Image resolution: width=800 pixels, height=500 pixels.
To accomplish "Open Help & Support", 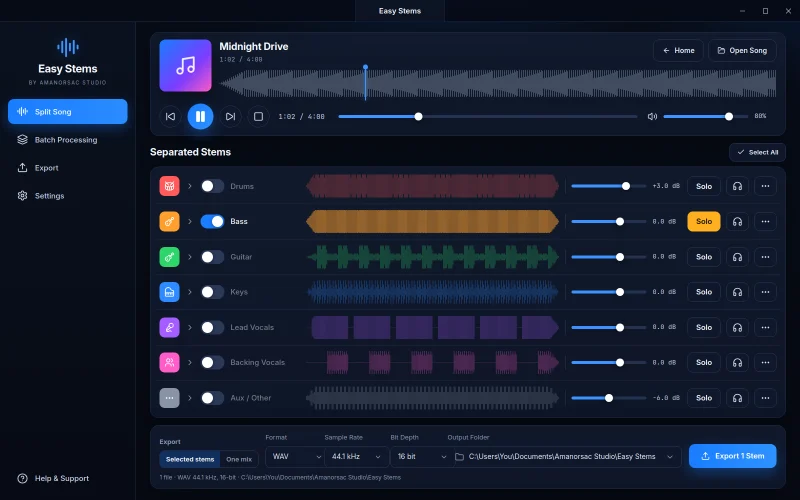I will coord(54,478).
